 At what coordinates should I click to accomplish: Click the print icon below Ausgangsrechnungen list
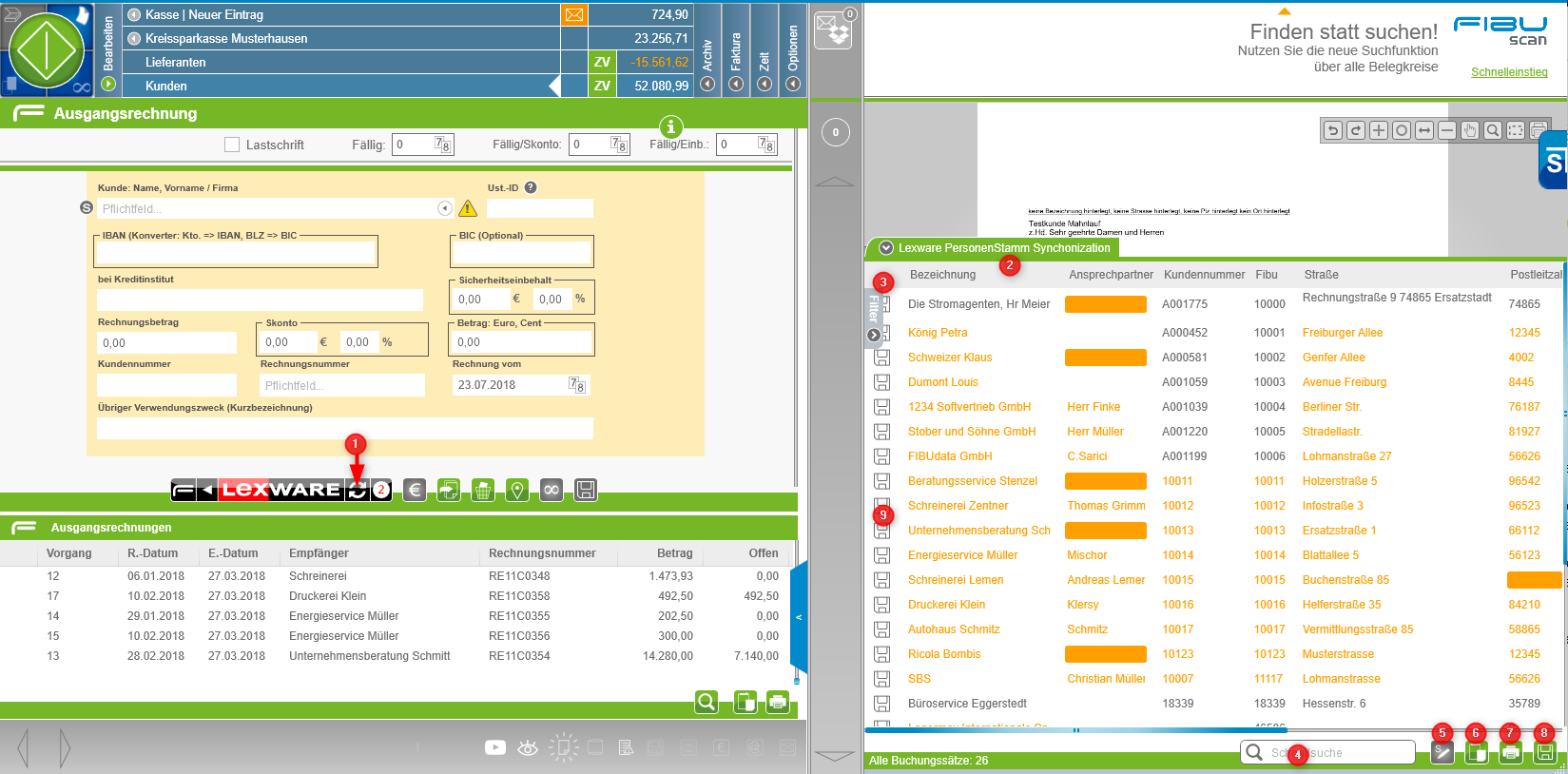pyautogui.click(x=778, y=702)
